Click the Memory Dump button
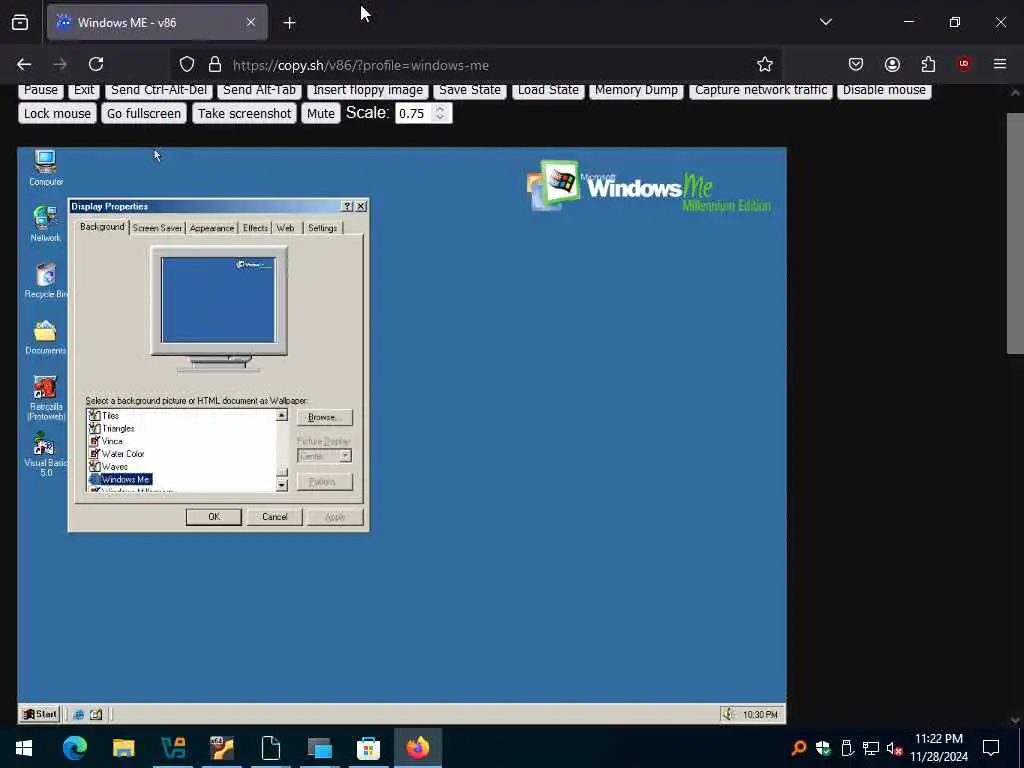Viewport: 1024px width, 768px height. pos(636,90)
